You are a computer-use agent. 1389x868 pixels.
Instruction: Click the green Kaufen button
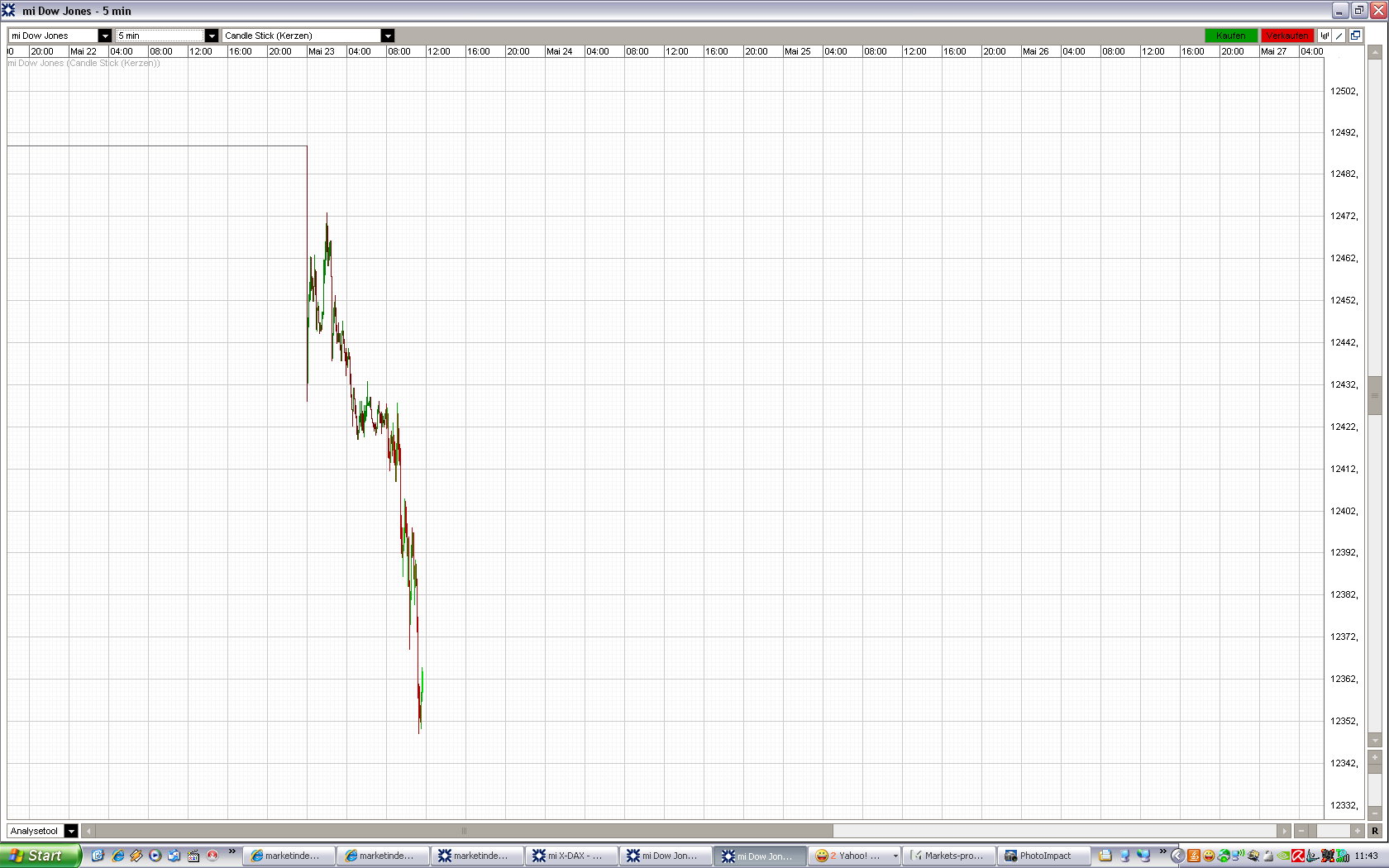point(1230,36)
